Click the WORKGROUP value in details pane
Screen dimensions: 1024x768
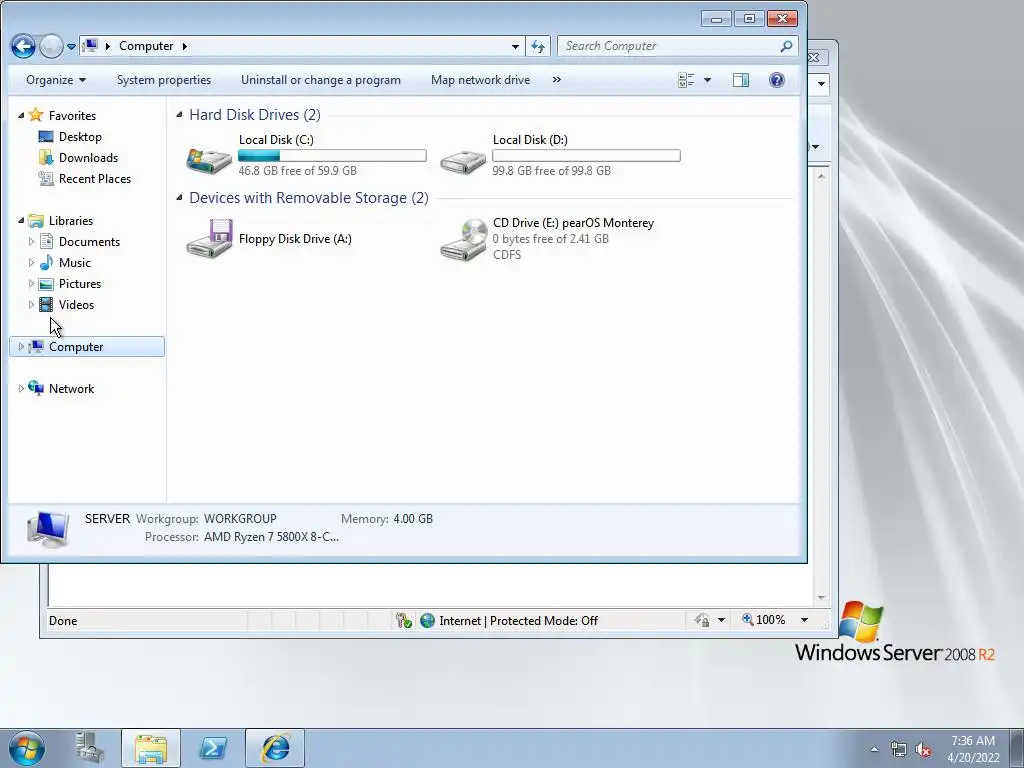pos(240,519)
